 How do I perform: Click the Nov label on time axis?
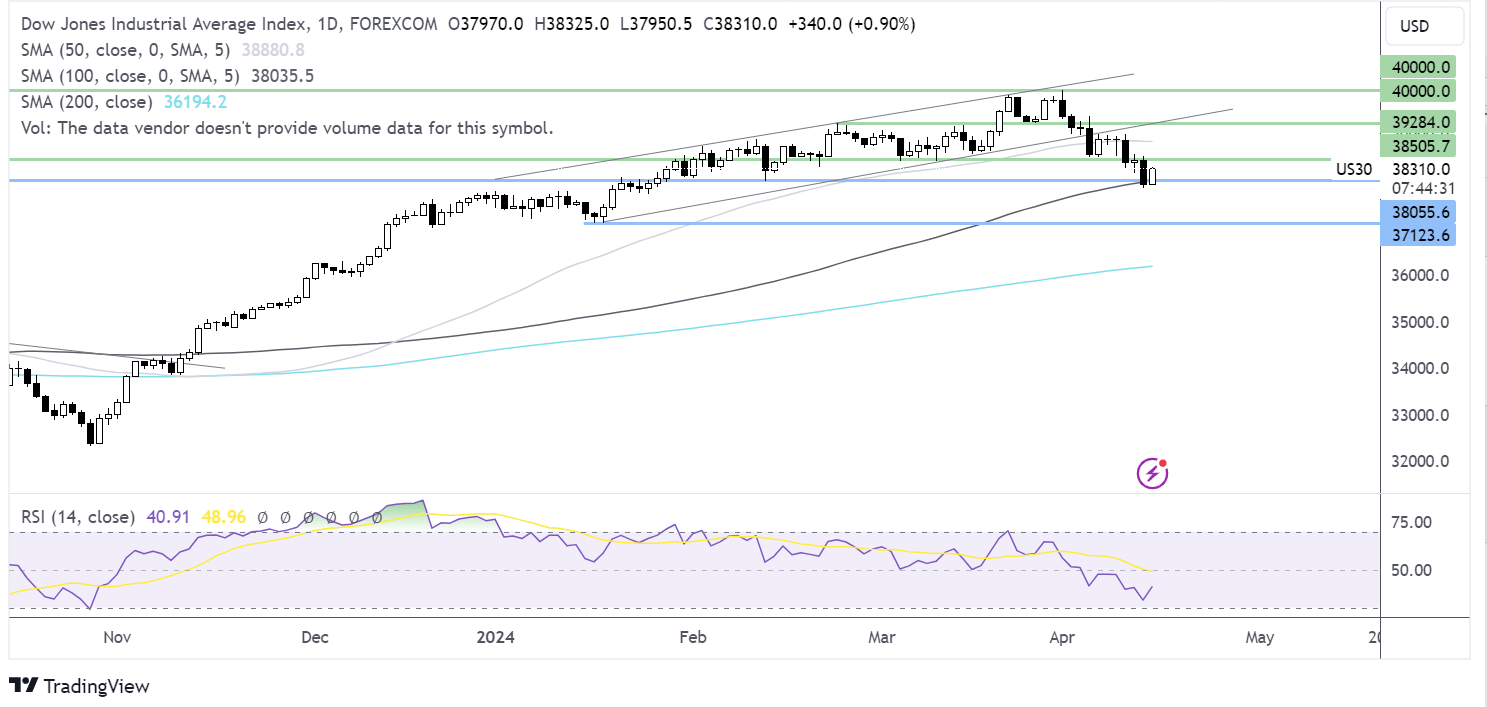click(116, 637)
